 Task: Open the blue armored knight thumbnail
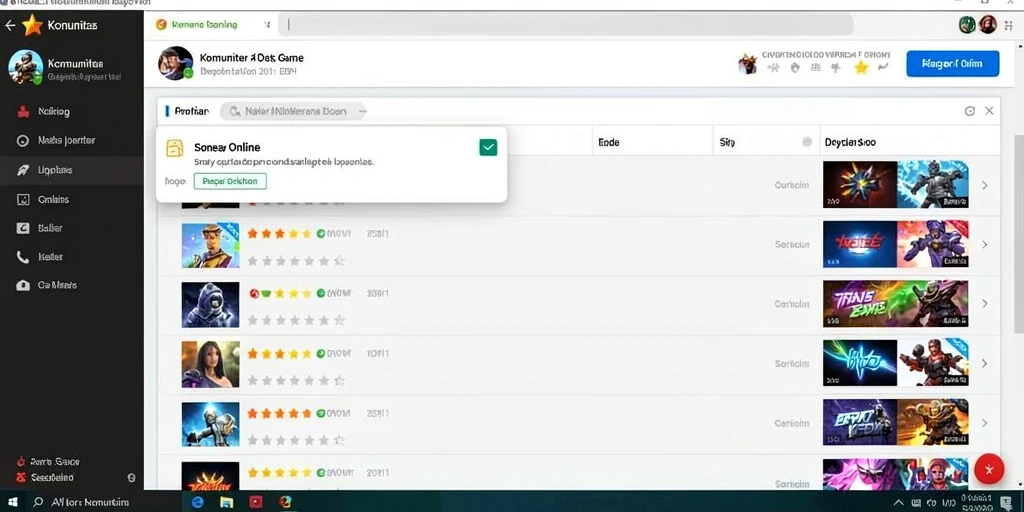210,424
